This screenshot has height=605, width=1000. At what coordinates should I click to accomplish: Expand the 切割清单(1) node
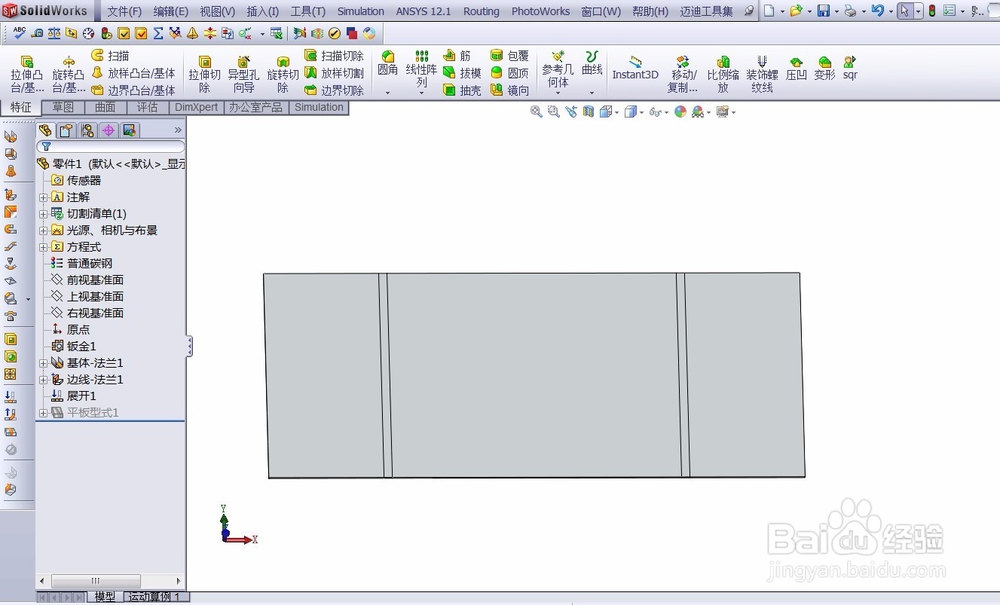pos(43,214)
